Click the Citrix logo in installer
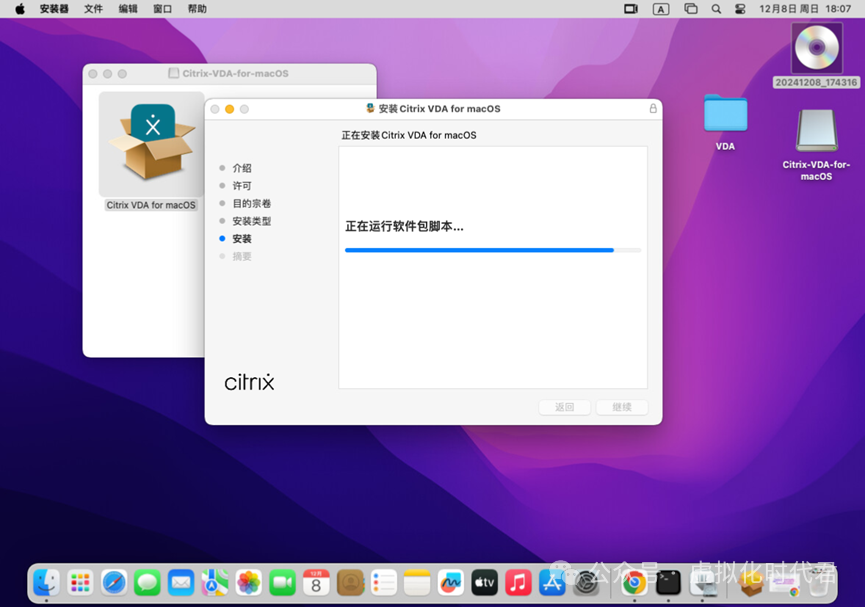865x607 pixels. point(249,382)
